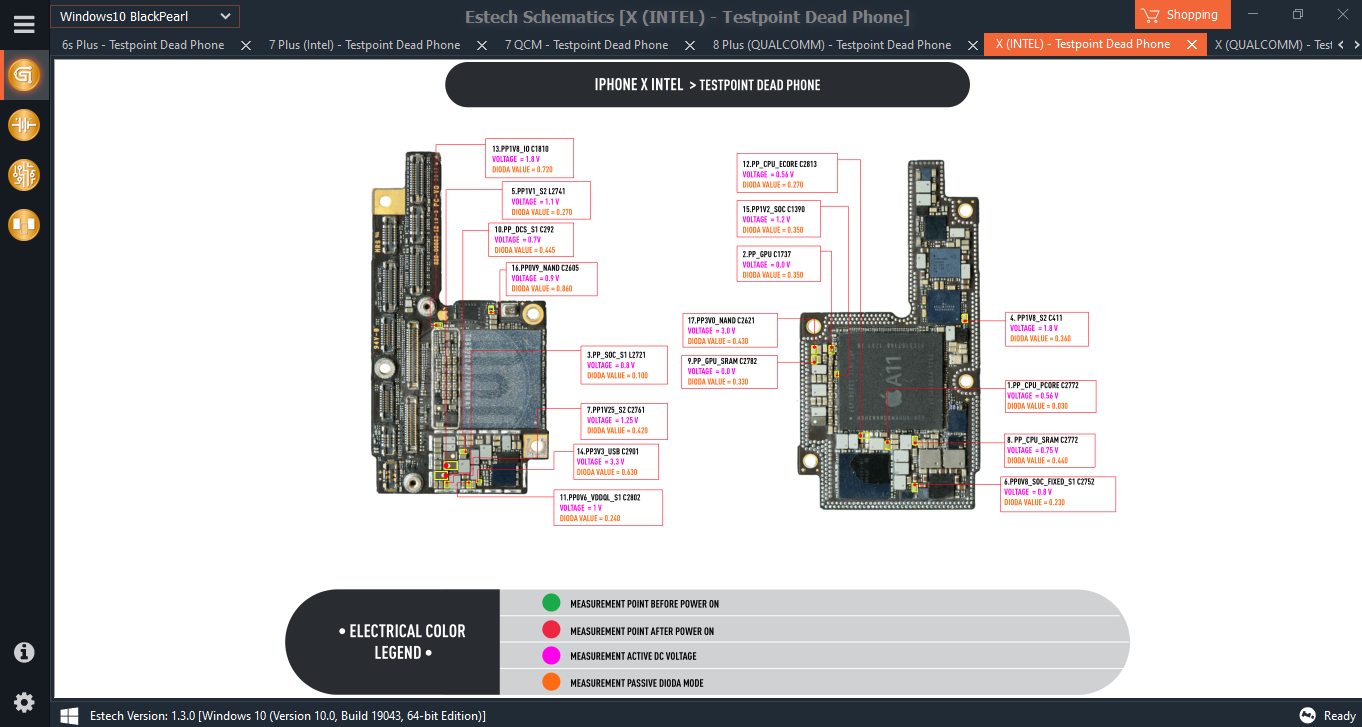Close the 7 QCM Testpoint tab
Viewport: 1362px width, 727px height.
[689, 45]
